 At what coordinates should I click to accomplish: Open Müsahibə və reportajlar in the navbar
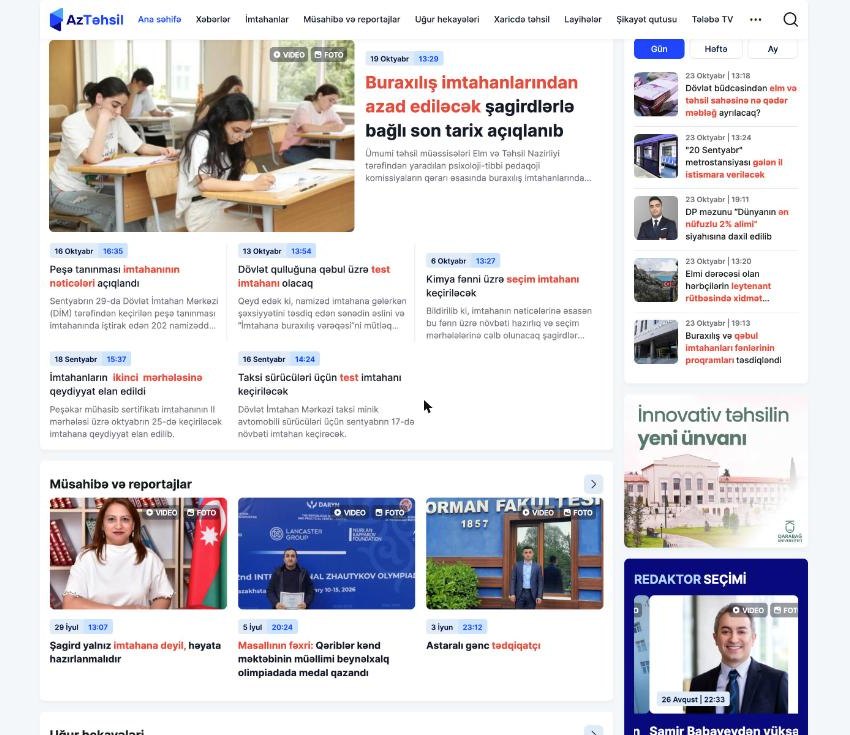click(x=352, y=20)
